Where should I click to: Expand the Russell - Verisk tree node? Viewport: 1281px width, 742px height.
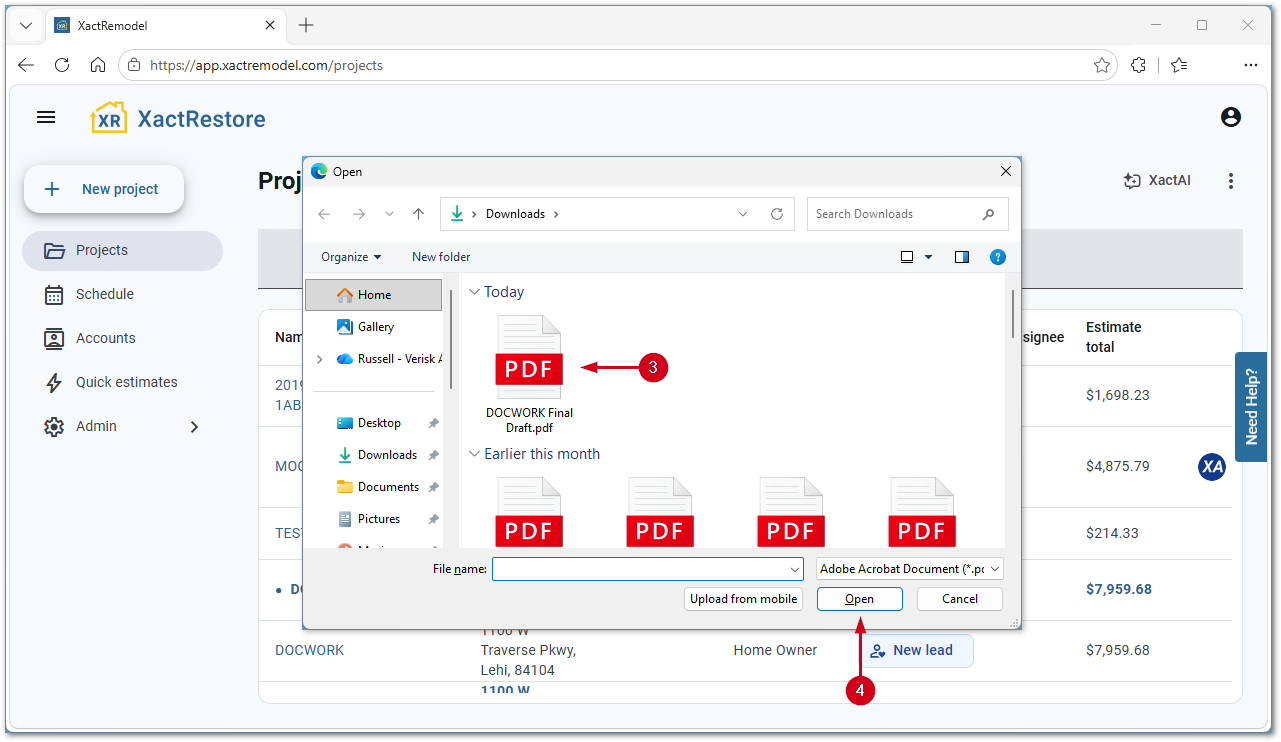click(x=320, y=359)
